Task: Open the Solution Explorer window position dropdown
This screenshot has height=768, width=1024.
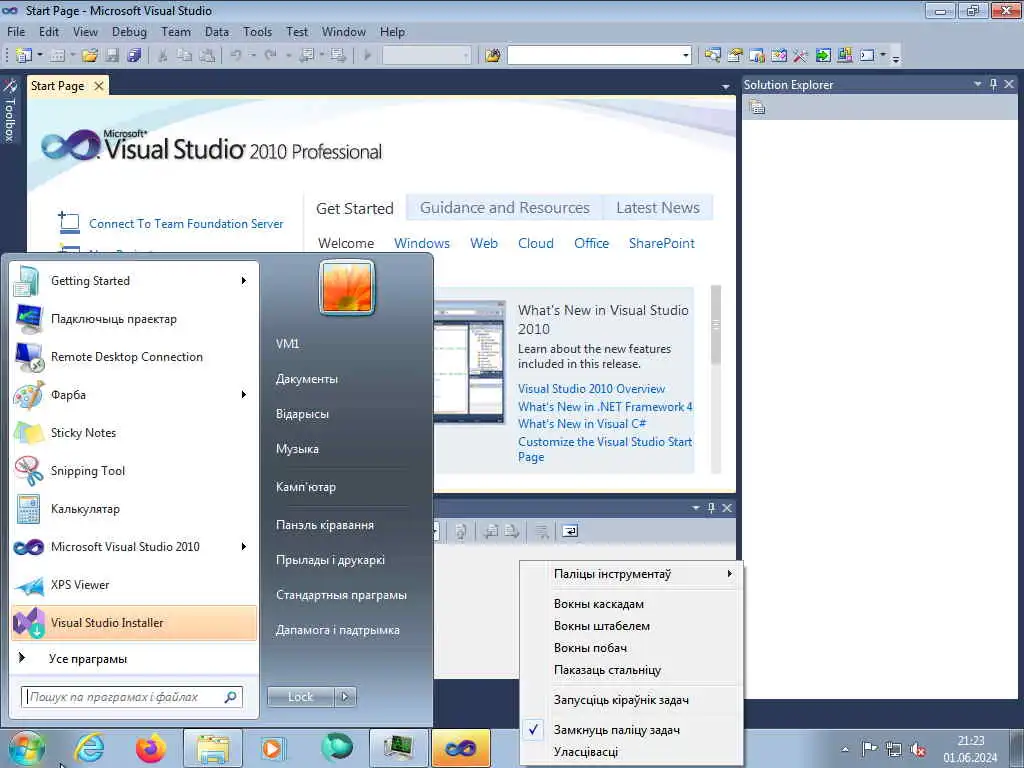Action: coord(978,84)
